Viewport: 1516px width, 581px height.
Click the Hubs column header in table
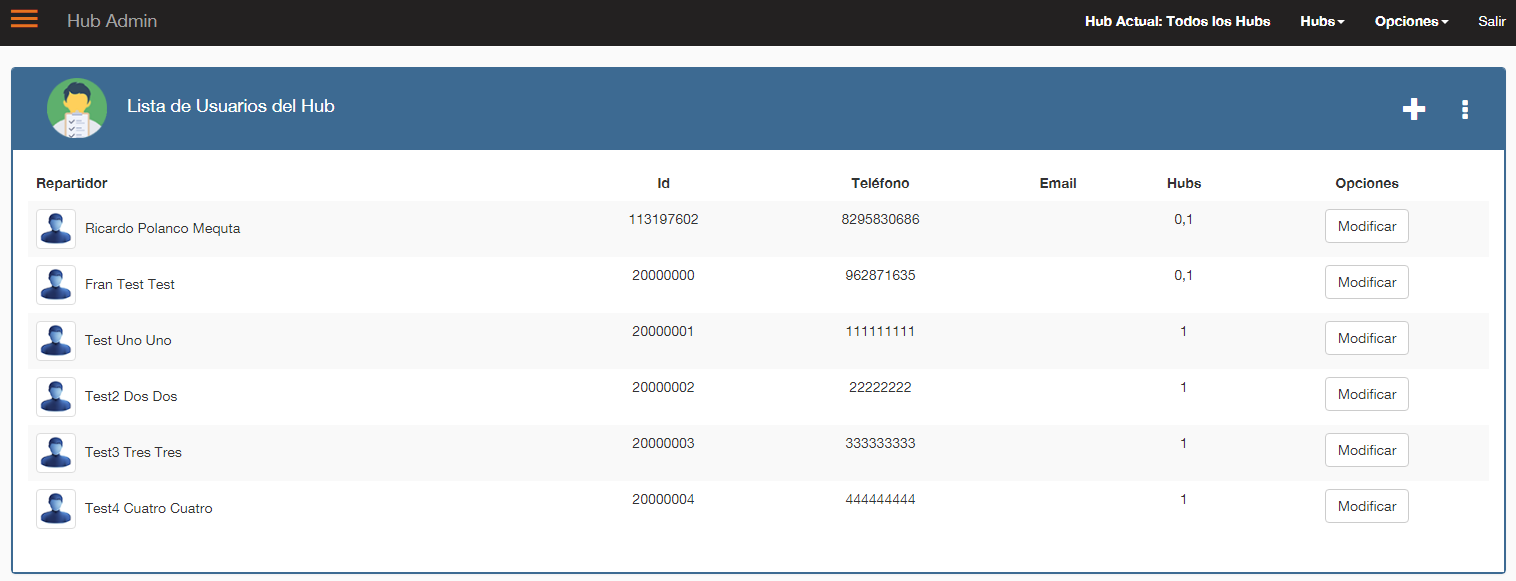[1184, 183]
